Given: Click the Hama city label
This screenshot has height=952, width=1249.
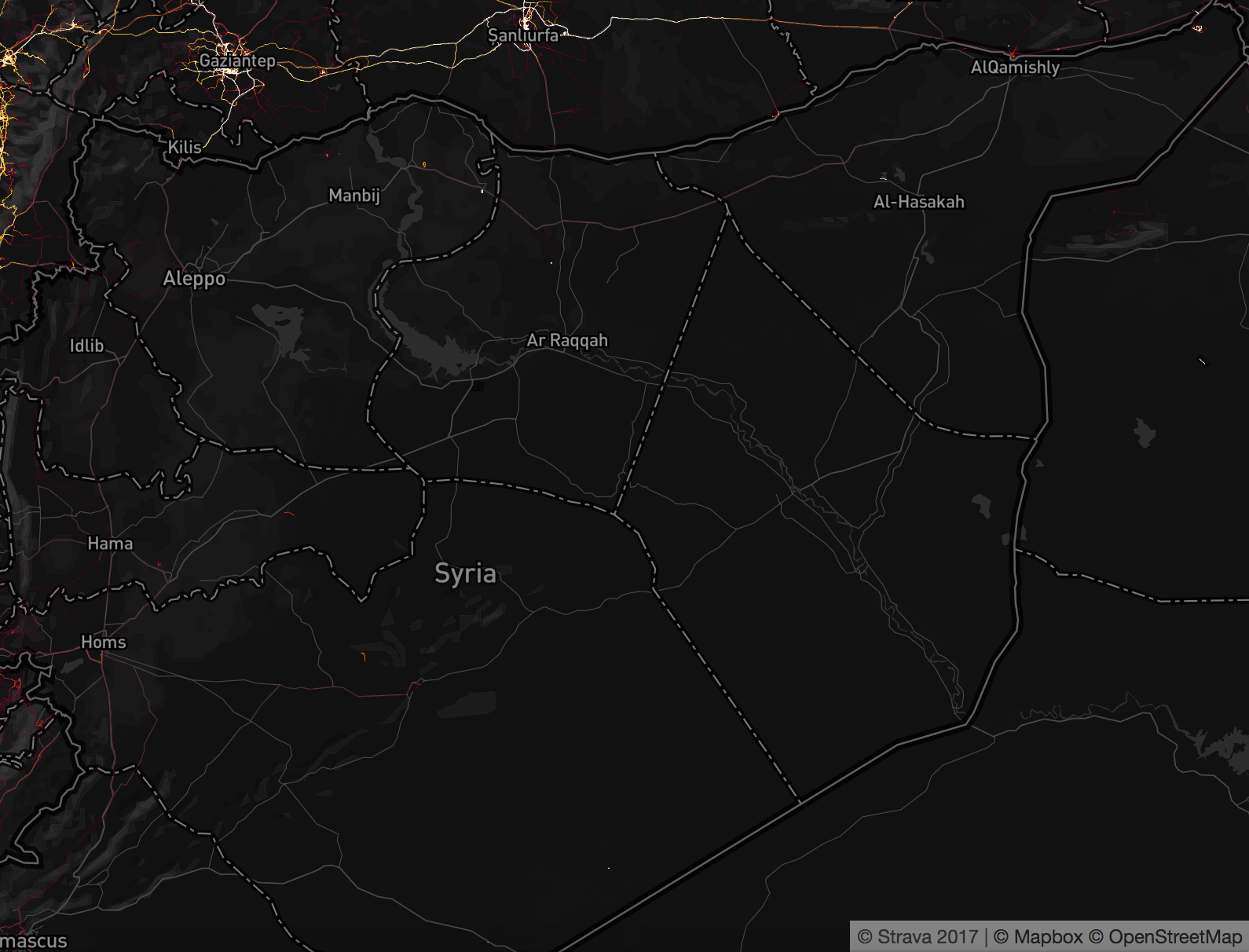Looking at the screenshot, I should [110, 544].
